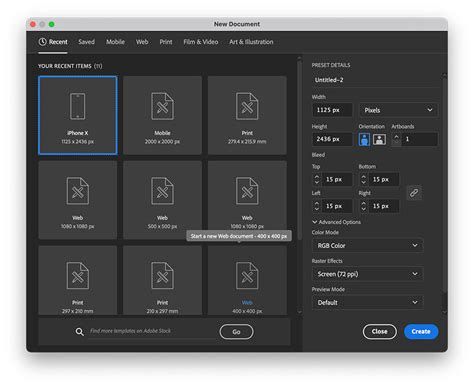Open the Preview Mode Default dropdown
474x387 pixels.
(x=368, y=303)
